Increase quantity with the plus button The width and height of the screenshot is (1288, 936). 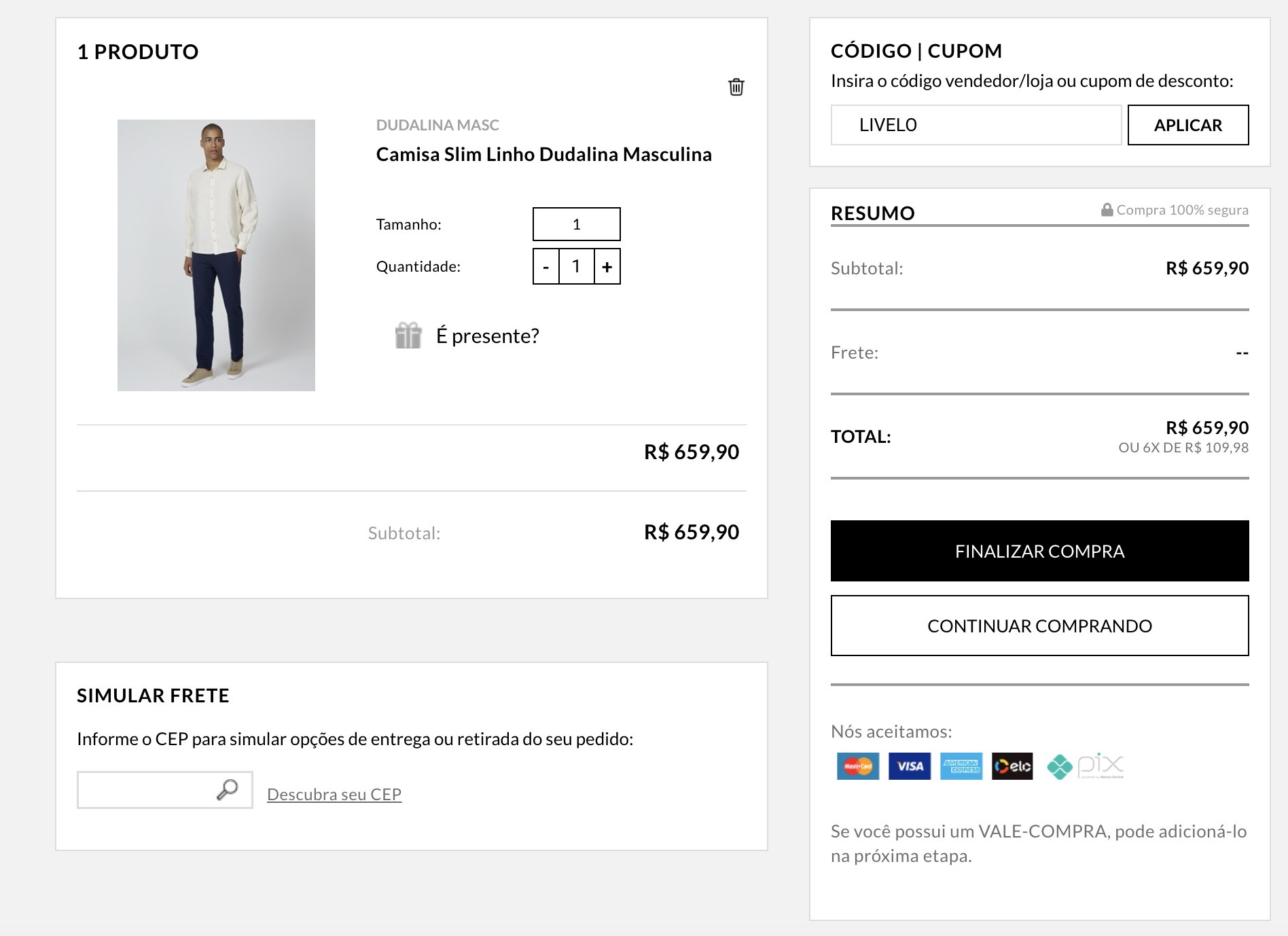[607, 267]
